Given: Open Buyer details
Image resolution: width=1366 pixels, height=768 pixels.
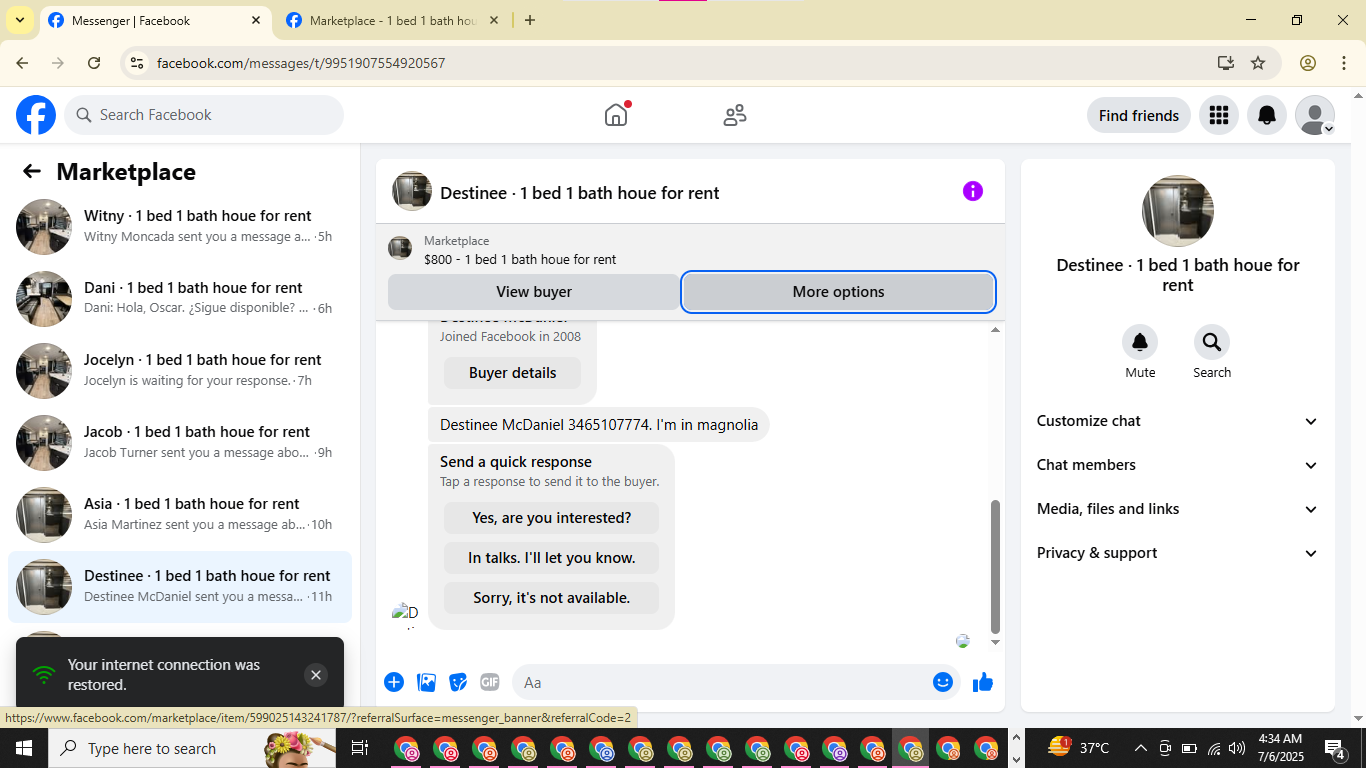Looking at the screenshot, I should (x=512, y=373).
